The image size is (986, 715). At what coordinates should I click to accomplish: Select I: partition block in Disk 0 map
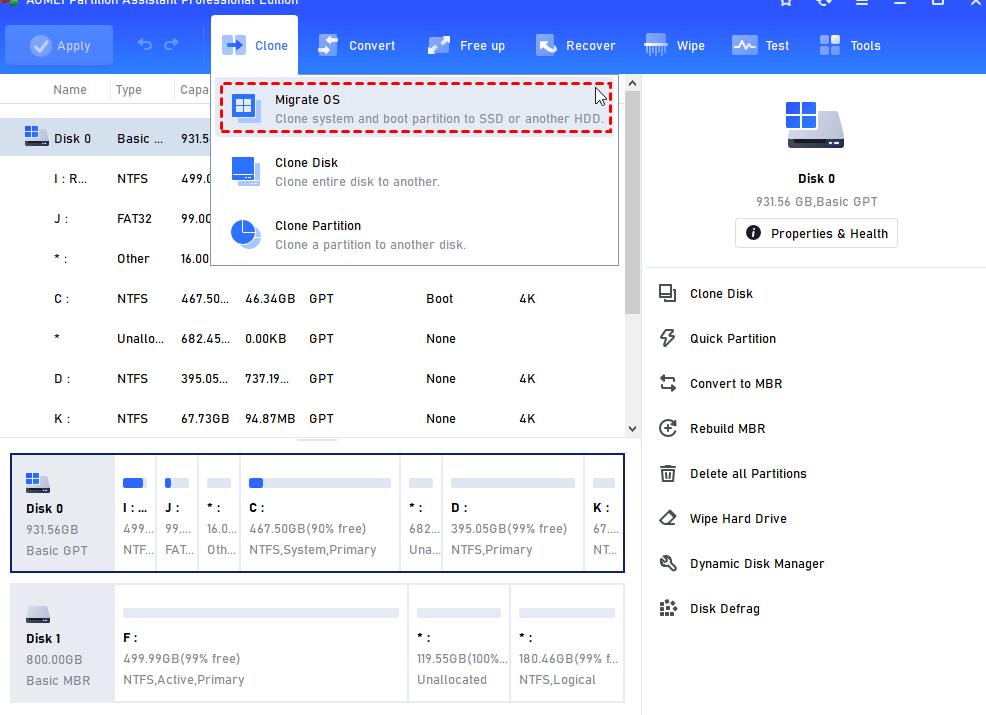click(x=135, y=513)
